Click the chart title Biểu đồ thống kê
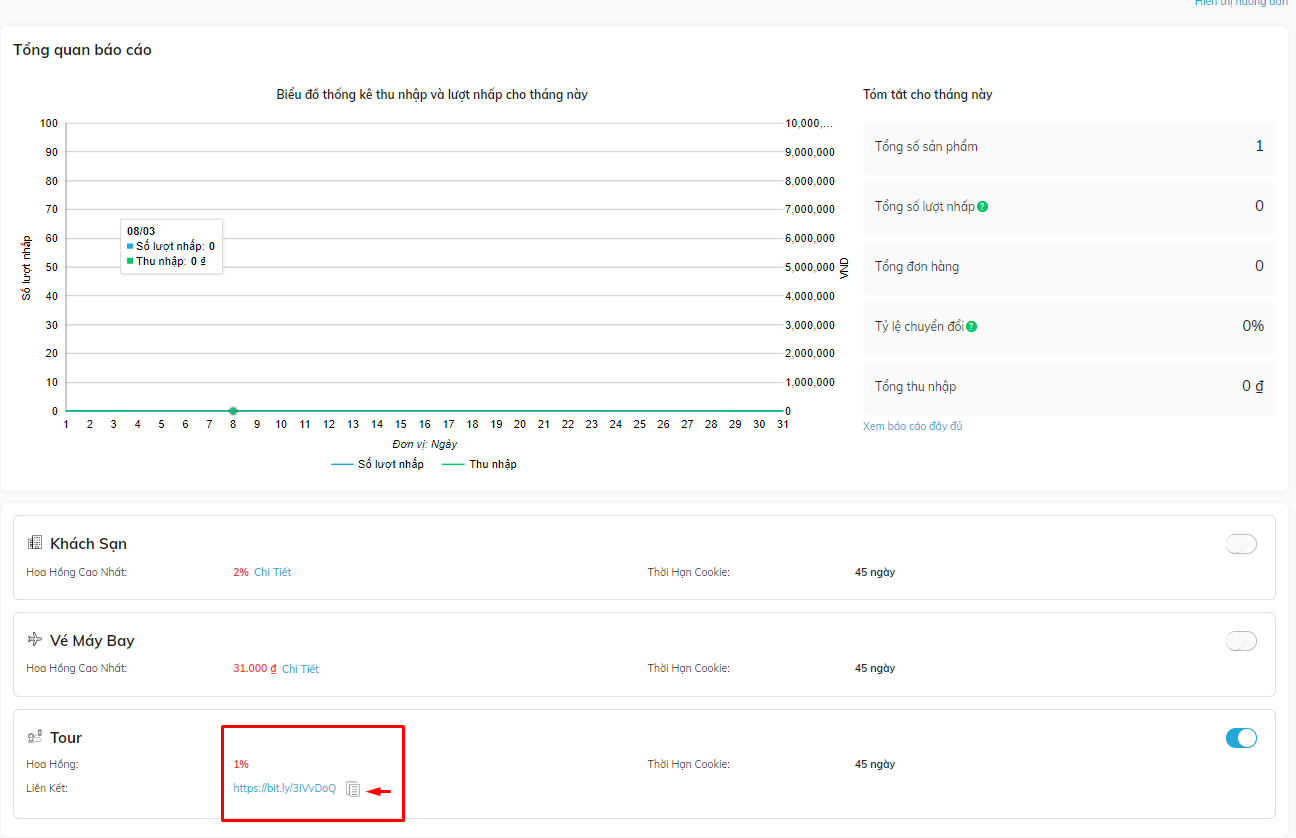This screenshot has width=1296, height=838. coord(432,95)
